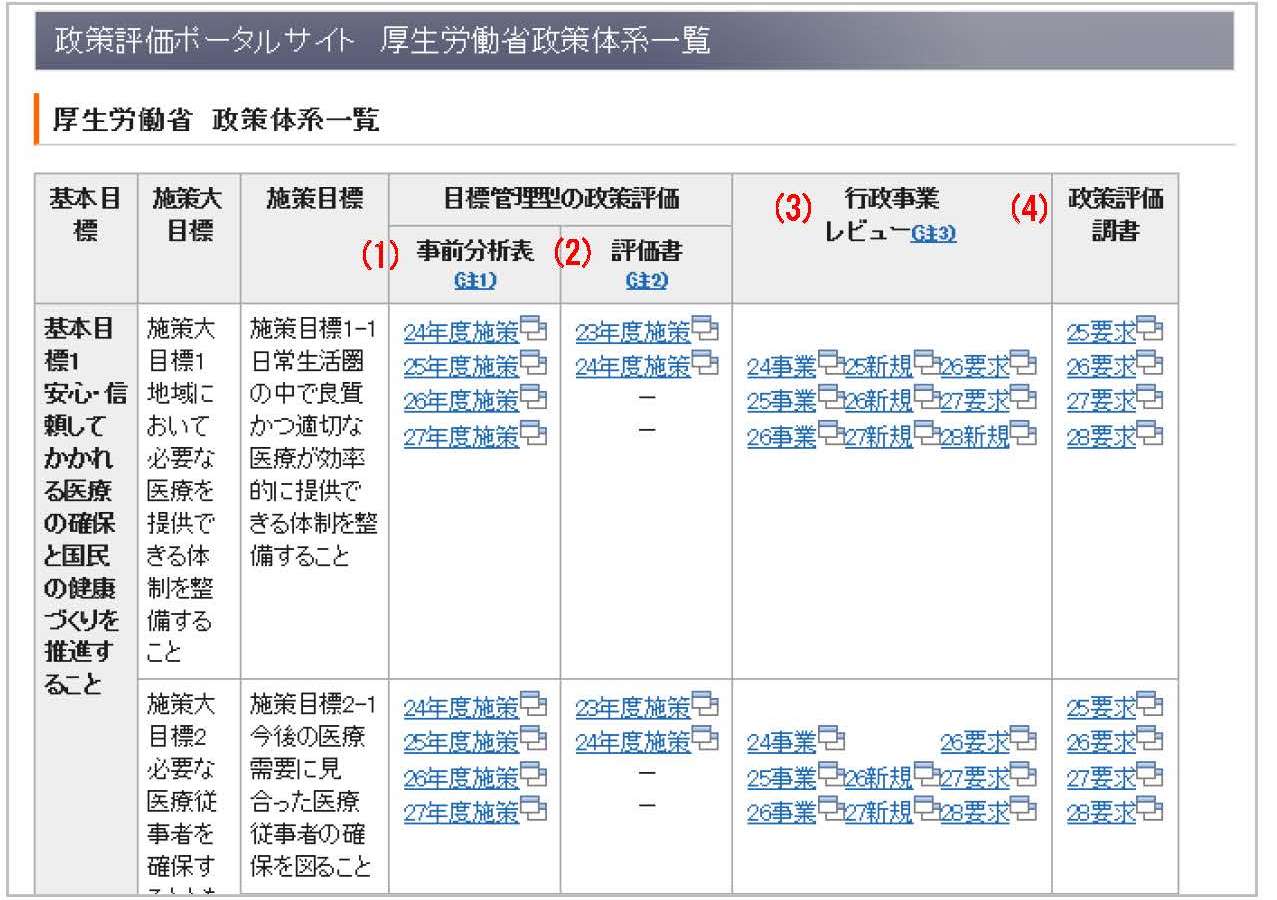
Task: Open 事前分析表 24年度施策 link in 施策目標2-1 row
Action: [462, 707]
